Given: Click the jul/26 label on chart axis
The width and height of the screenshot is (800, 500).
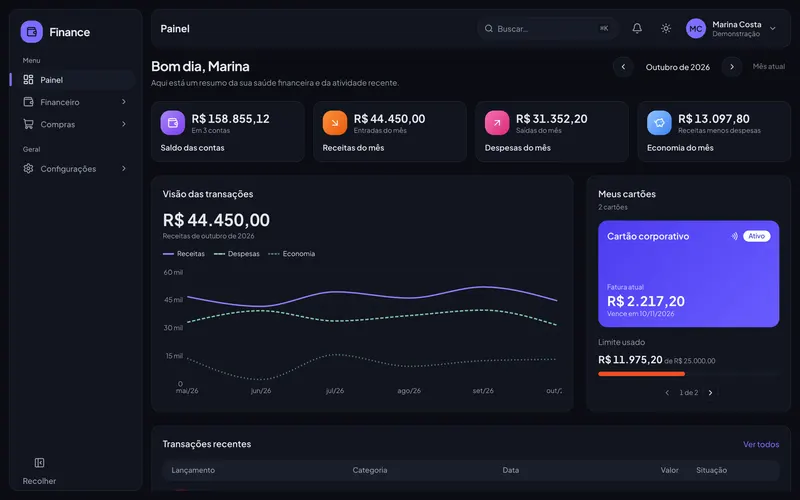Looking at the screenshot, I should (x=335, y=391).
